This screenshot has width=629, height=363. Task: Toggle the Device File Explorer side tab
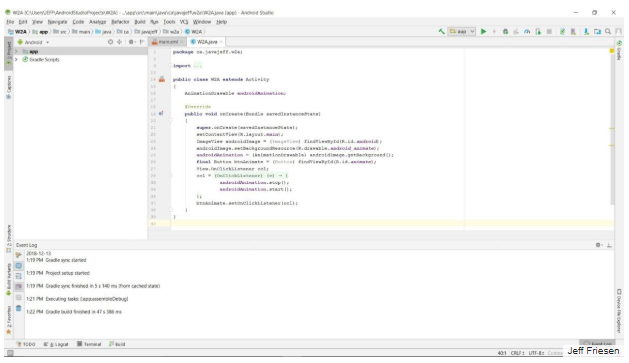pos(619,310)
